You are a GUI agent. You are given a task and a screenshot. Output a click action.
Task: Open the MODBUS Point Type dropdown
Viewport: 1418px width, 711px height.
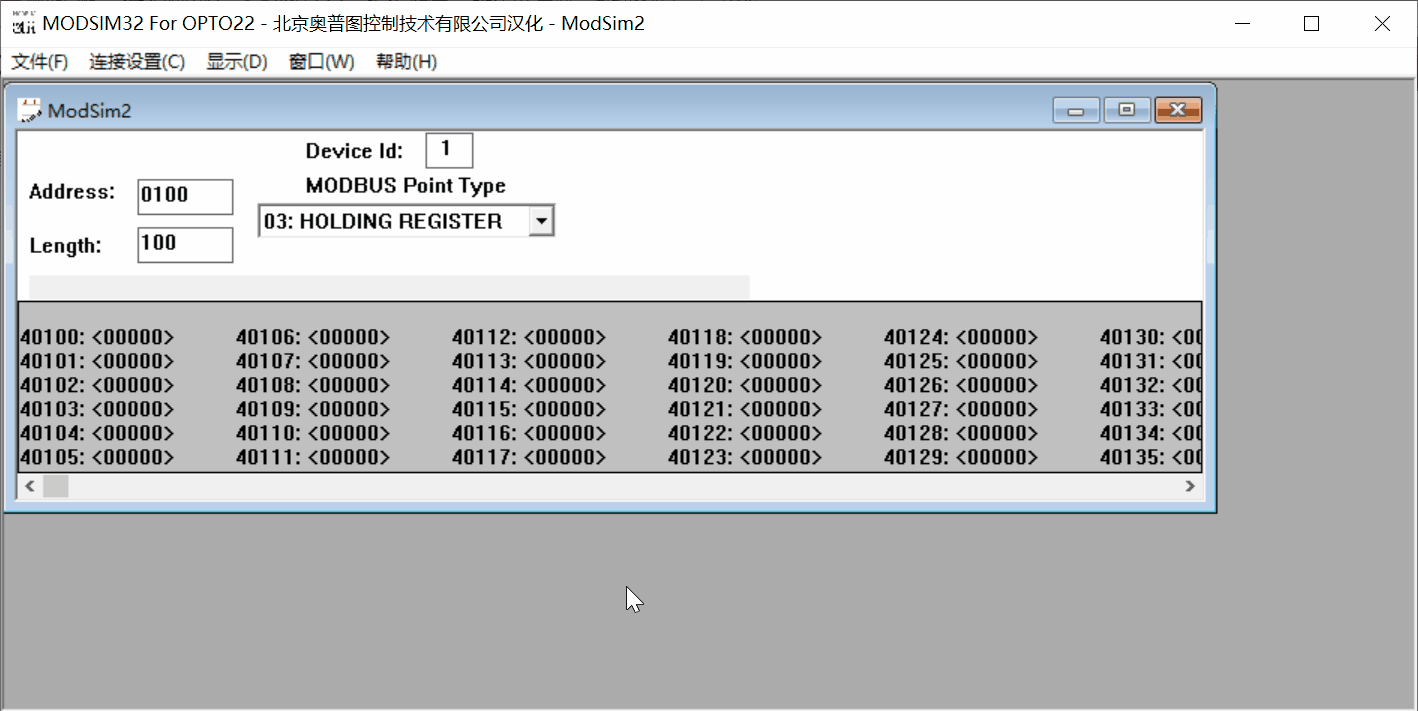point(542,220)
